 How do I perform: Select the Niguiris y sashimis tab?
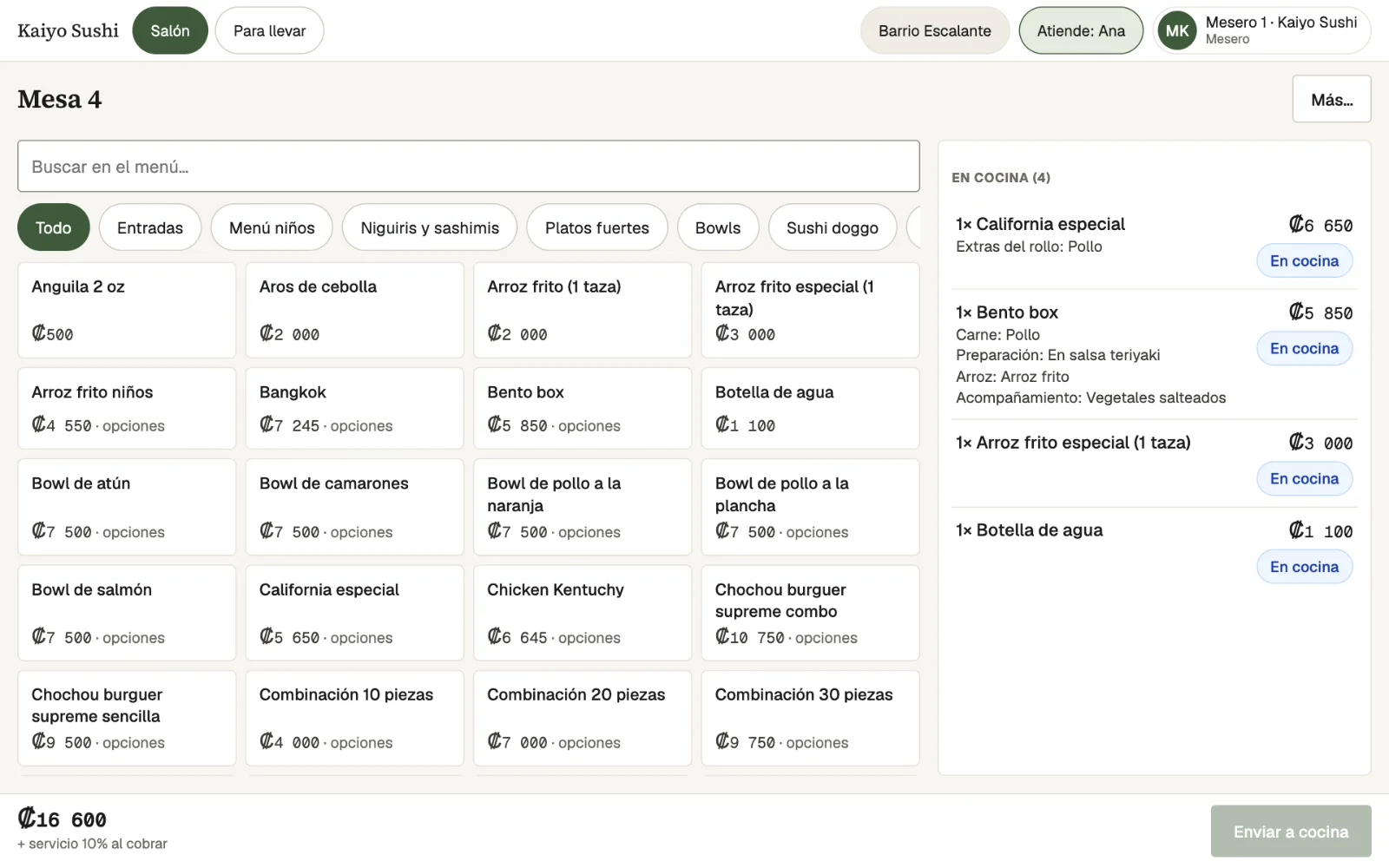click(x=430, y=227)
